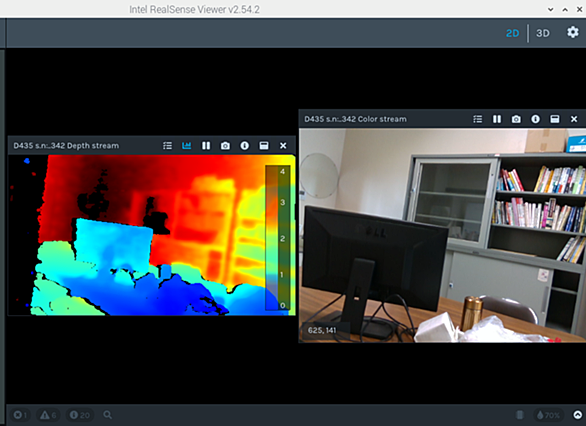Close the Color stream panel
The width and height of the screenshot is (586, 426).
coord(574,119)
